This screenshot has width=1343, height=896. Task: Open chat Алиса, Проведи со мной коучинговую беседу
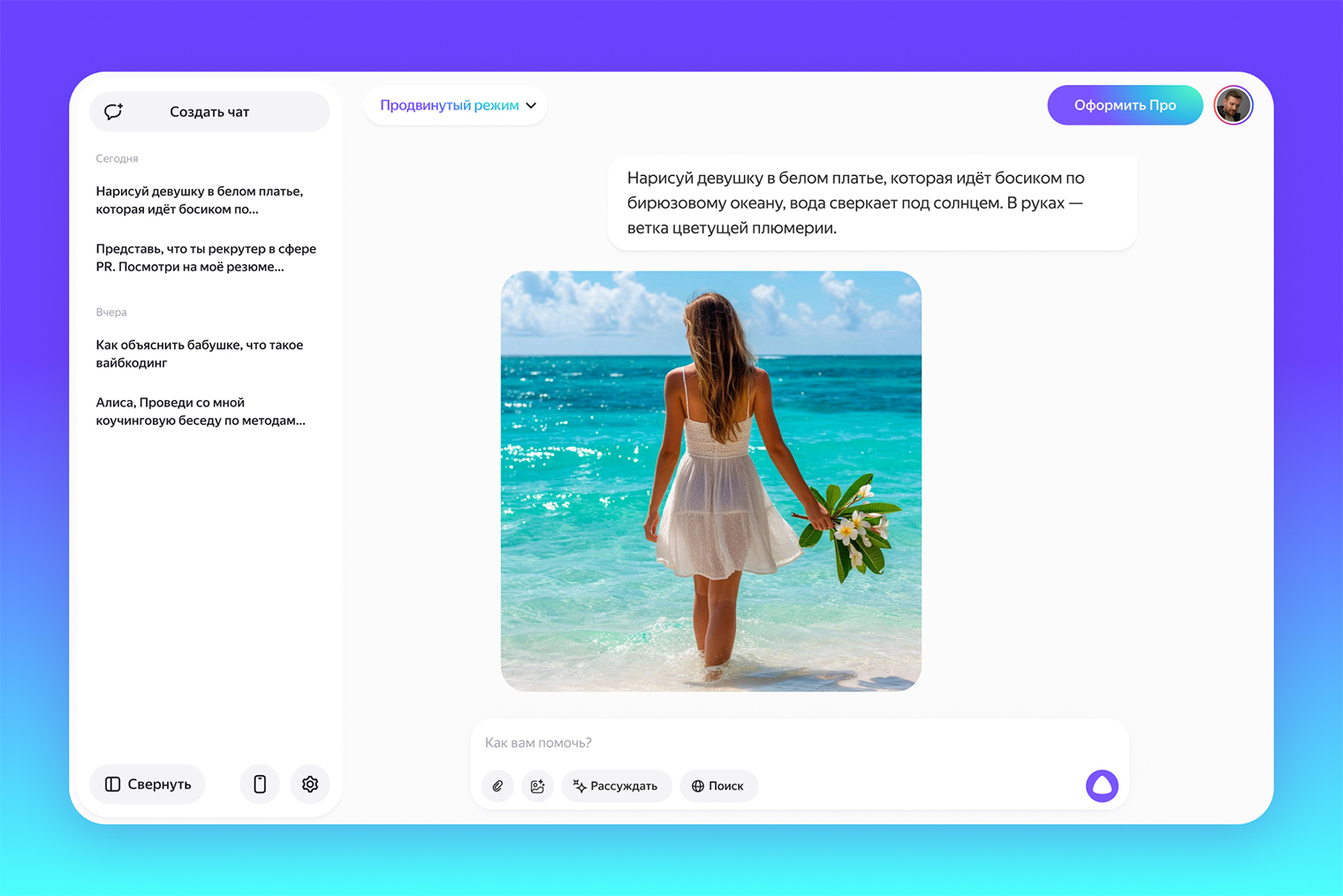tap(201, 411)
